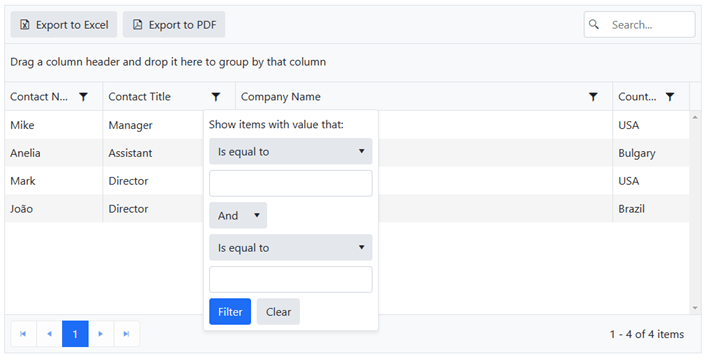The image size is (708, 361).
Task: Select the 'Mike' contact cell
Action: (x=54, y=125)
